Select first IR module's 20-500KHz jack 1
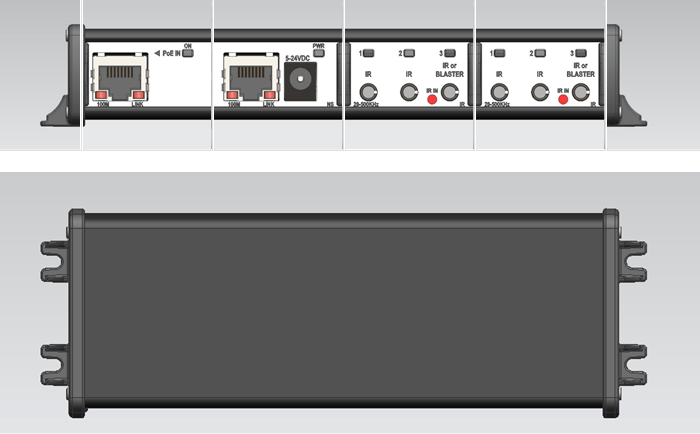The image size is (700, 434). (x=368, y=92)
